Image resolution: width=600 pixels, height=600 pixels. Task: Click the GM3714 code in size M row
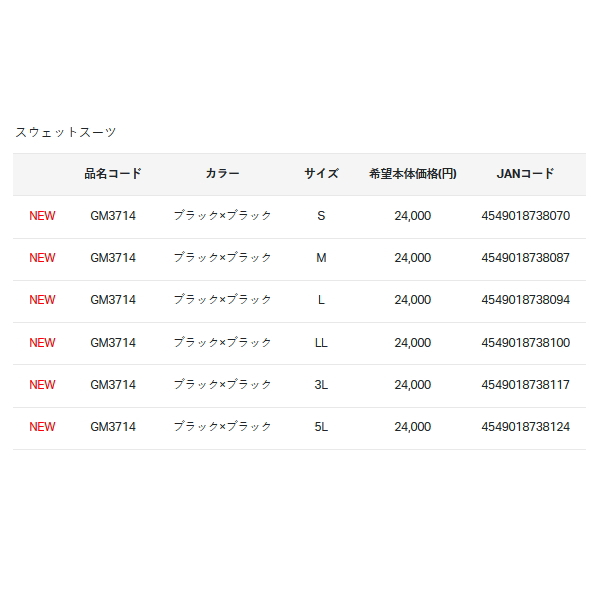click(x=113, y=258)
